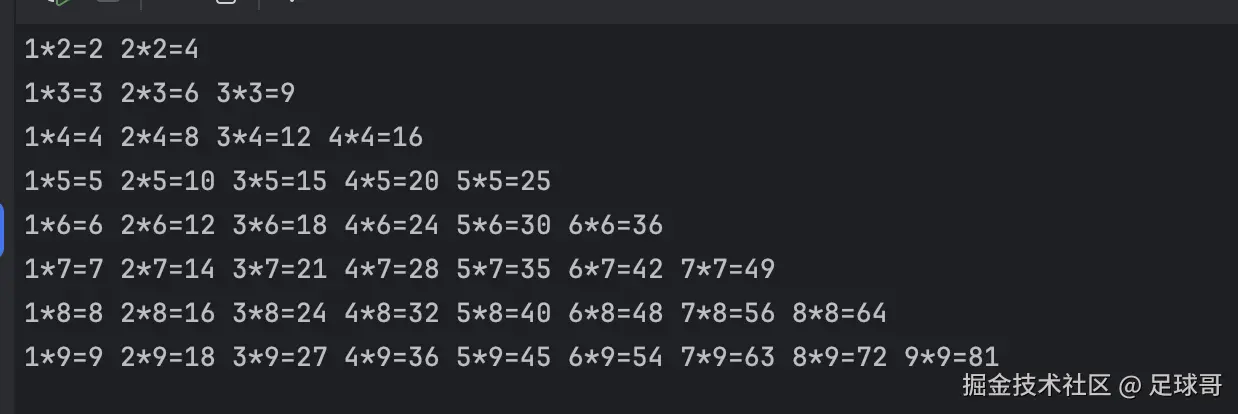Click the 掘金技术社区 watermark text
Viewport: 1238px width, 414px height.
(1037, 385)
